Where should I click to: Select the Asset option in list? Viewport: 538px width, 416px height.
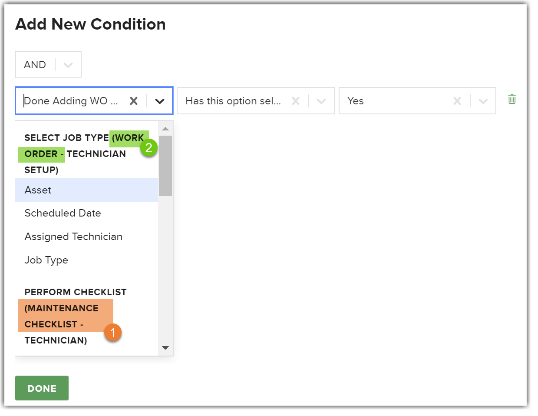[x=86, y=190]
